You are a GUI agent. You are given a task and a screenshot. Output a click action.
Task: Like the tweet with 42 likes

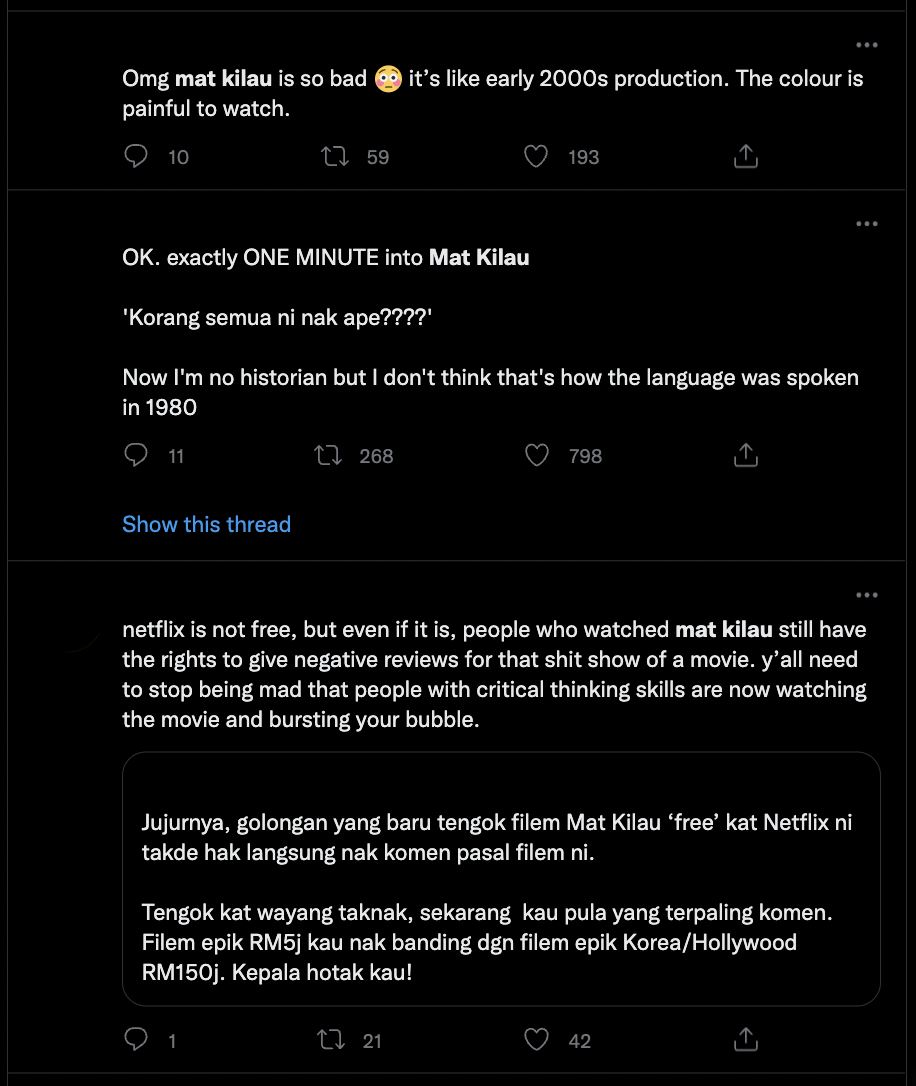[537, 1041]
